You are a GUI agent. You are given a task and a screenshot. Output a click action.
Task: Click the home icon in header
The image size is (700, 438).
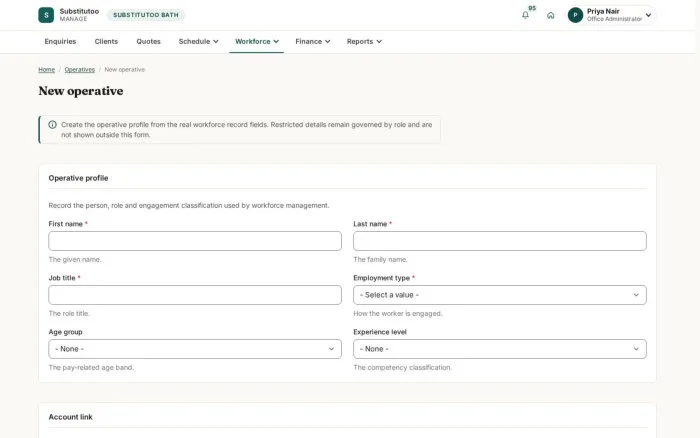click(550, 15)
